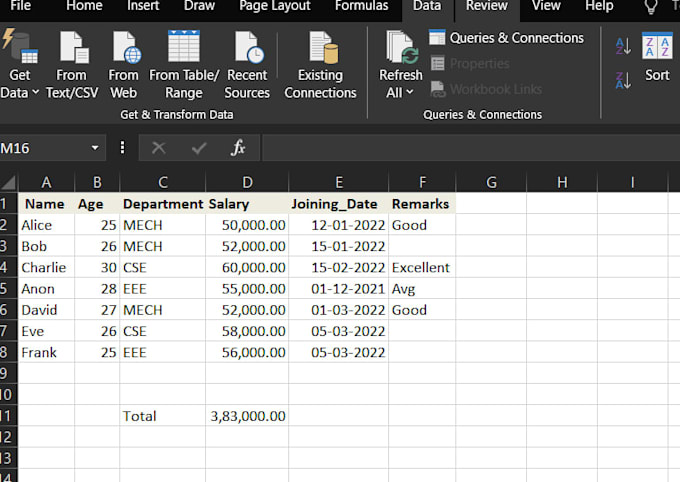680x482 pixels.
Task: Select column D header
Action: coord(247,182)
